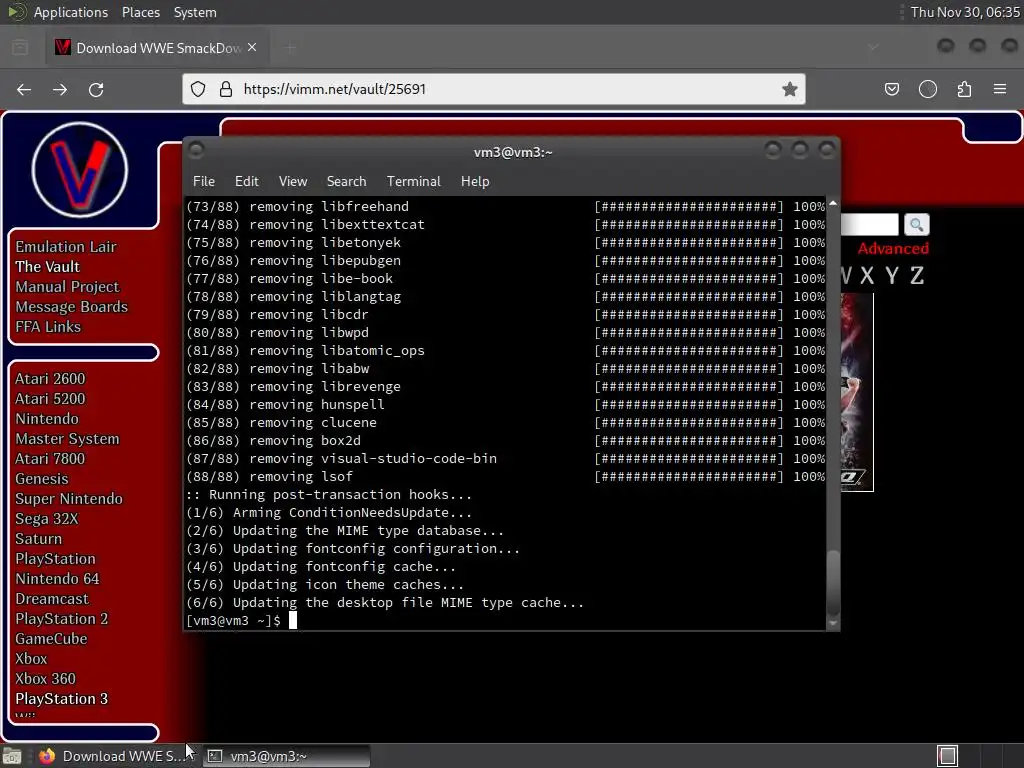Select the Master System link
The image size is (1024, 768).
tap(67, 439)
